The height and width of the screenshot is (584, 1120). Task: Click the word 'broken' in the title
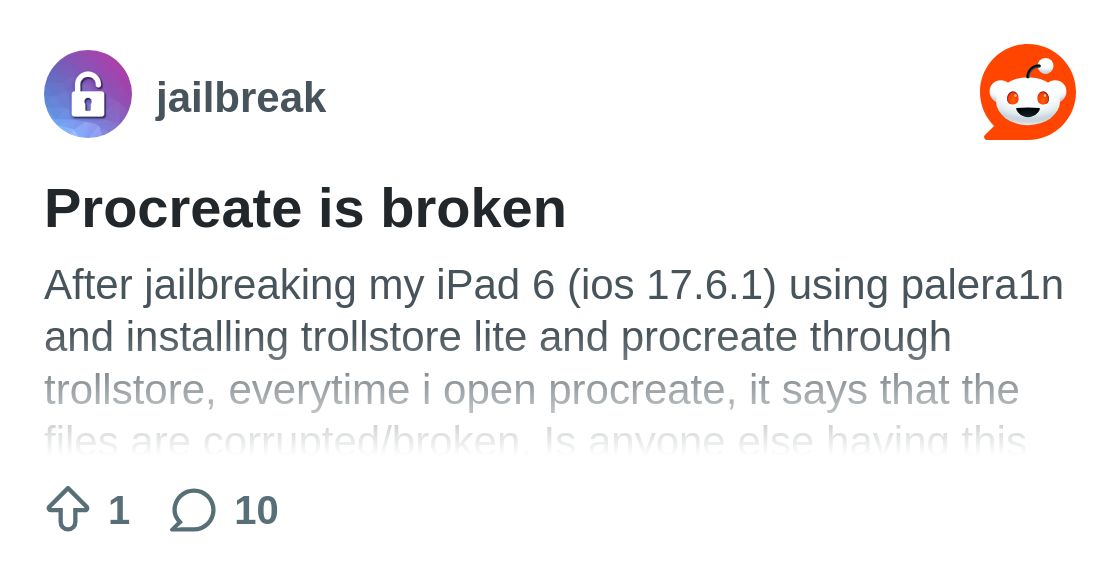(x=474, y=208)
